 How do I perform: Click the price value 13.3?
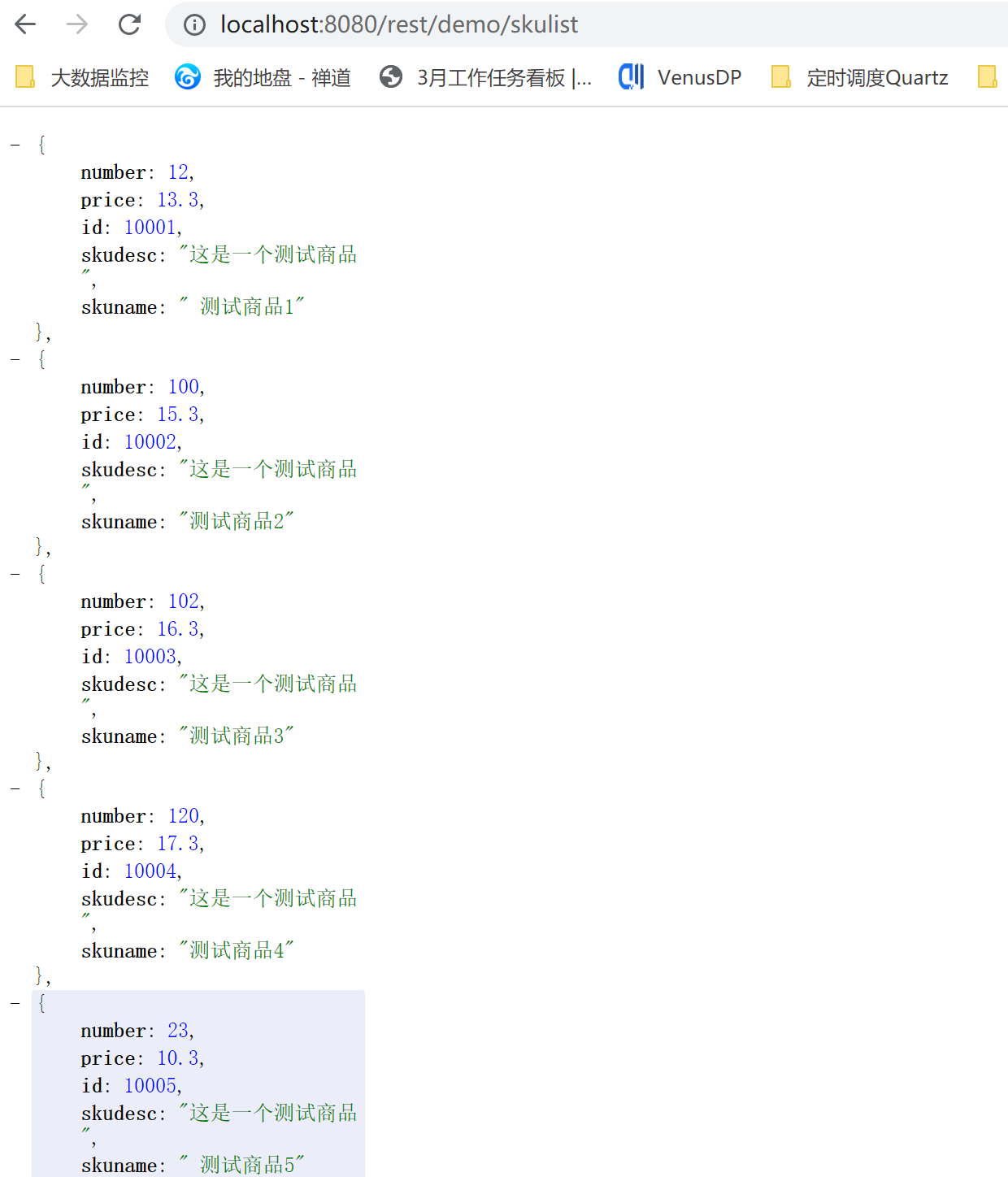[178, 200]
